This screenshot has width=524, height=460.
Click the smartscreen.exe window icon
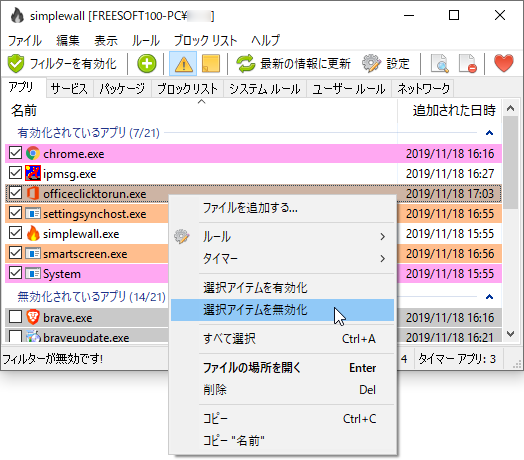[33, 253]
